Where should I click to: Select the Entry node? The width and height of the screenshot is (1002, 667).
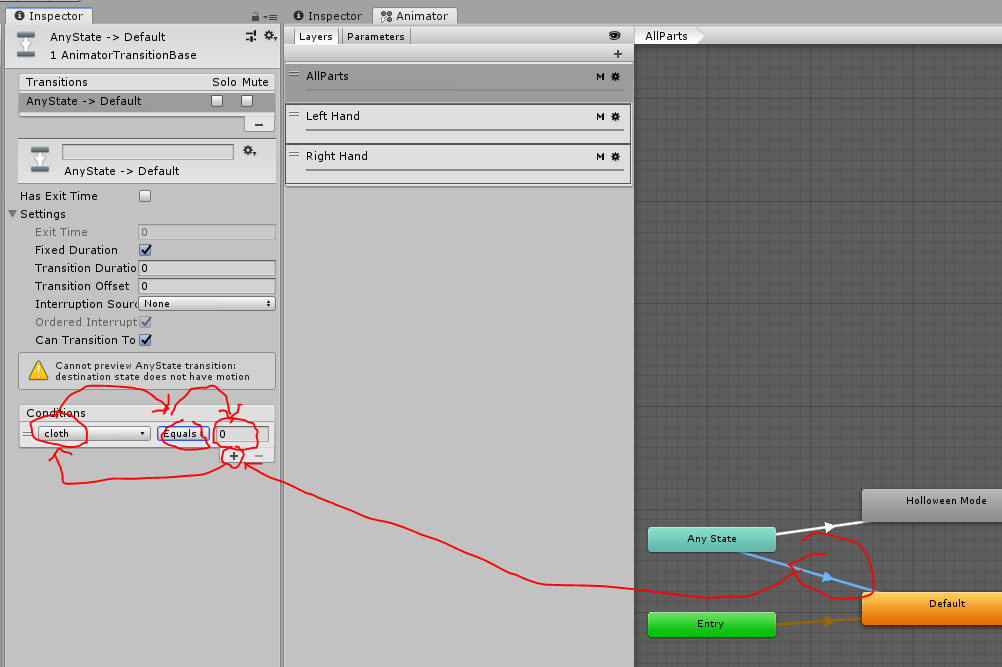[x=712, y=624]
